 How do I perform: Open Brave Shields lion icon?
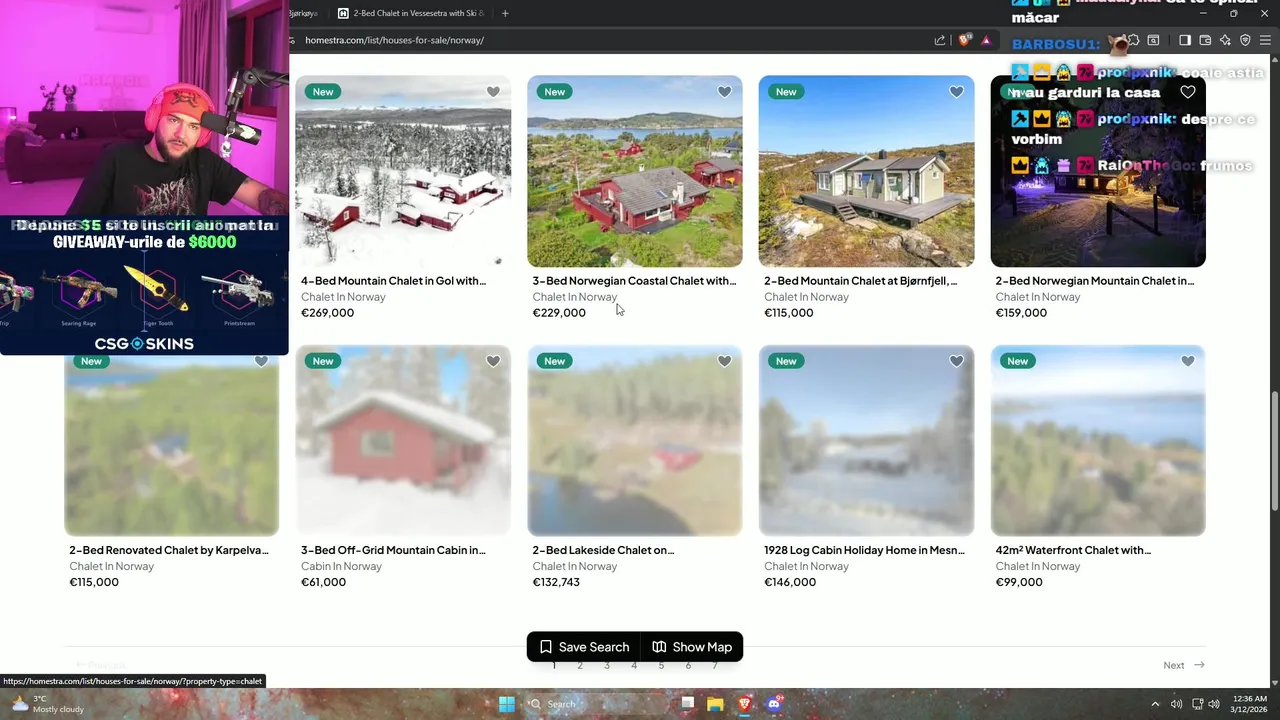966,40
